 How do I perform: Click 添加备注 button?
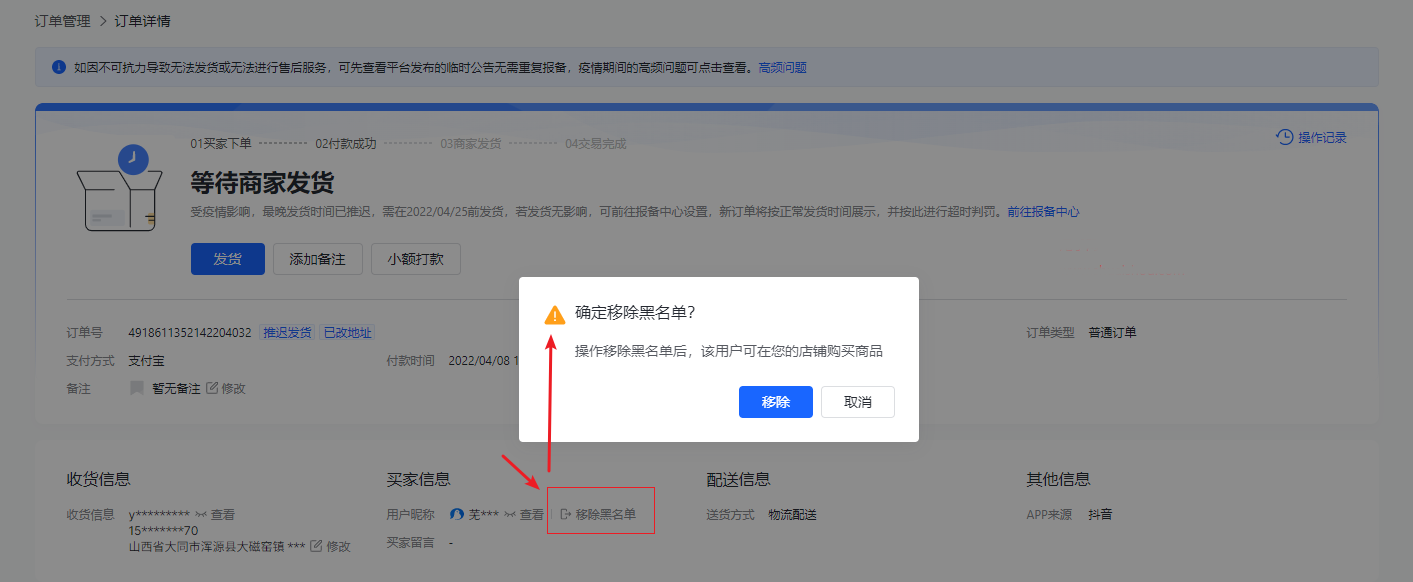317,259
